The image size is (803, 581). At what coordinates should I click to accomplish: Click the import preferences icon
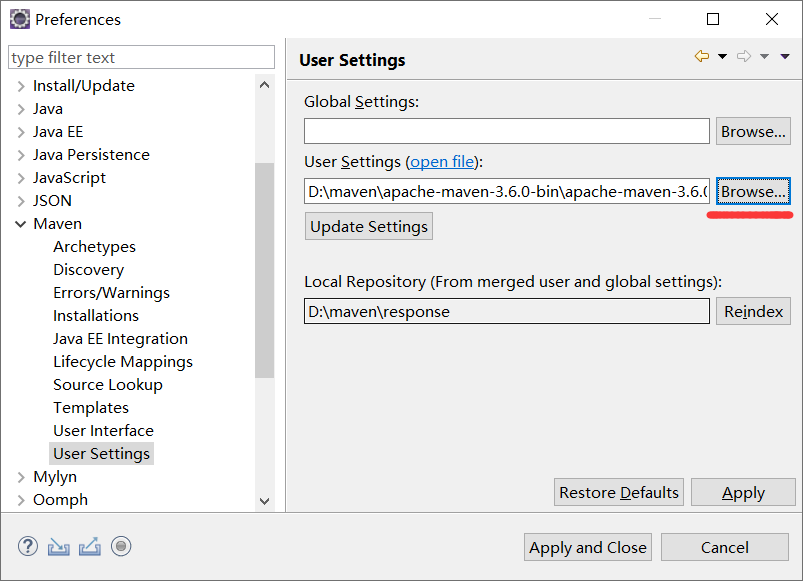[x=59, y=546]
